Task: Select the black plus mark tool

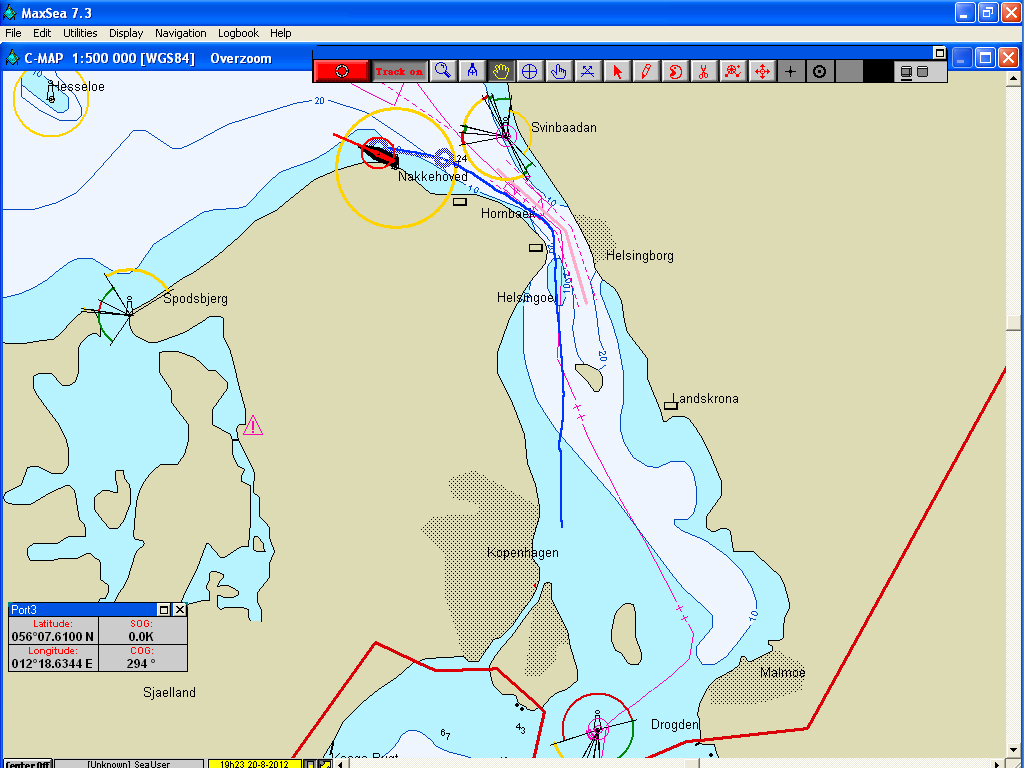Action: [790, 71]
